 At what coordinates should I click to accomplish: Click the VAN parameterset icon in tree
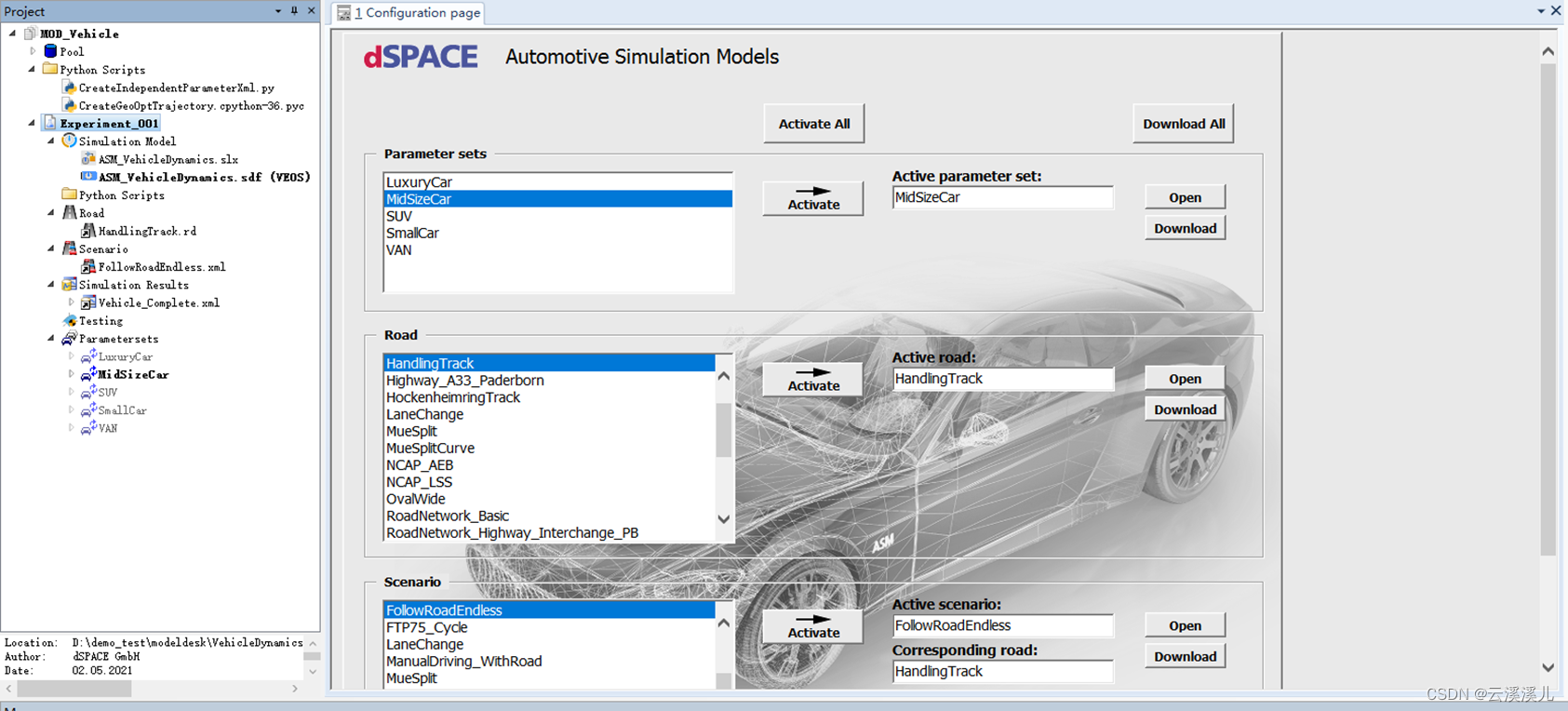click(88, 428)
